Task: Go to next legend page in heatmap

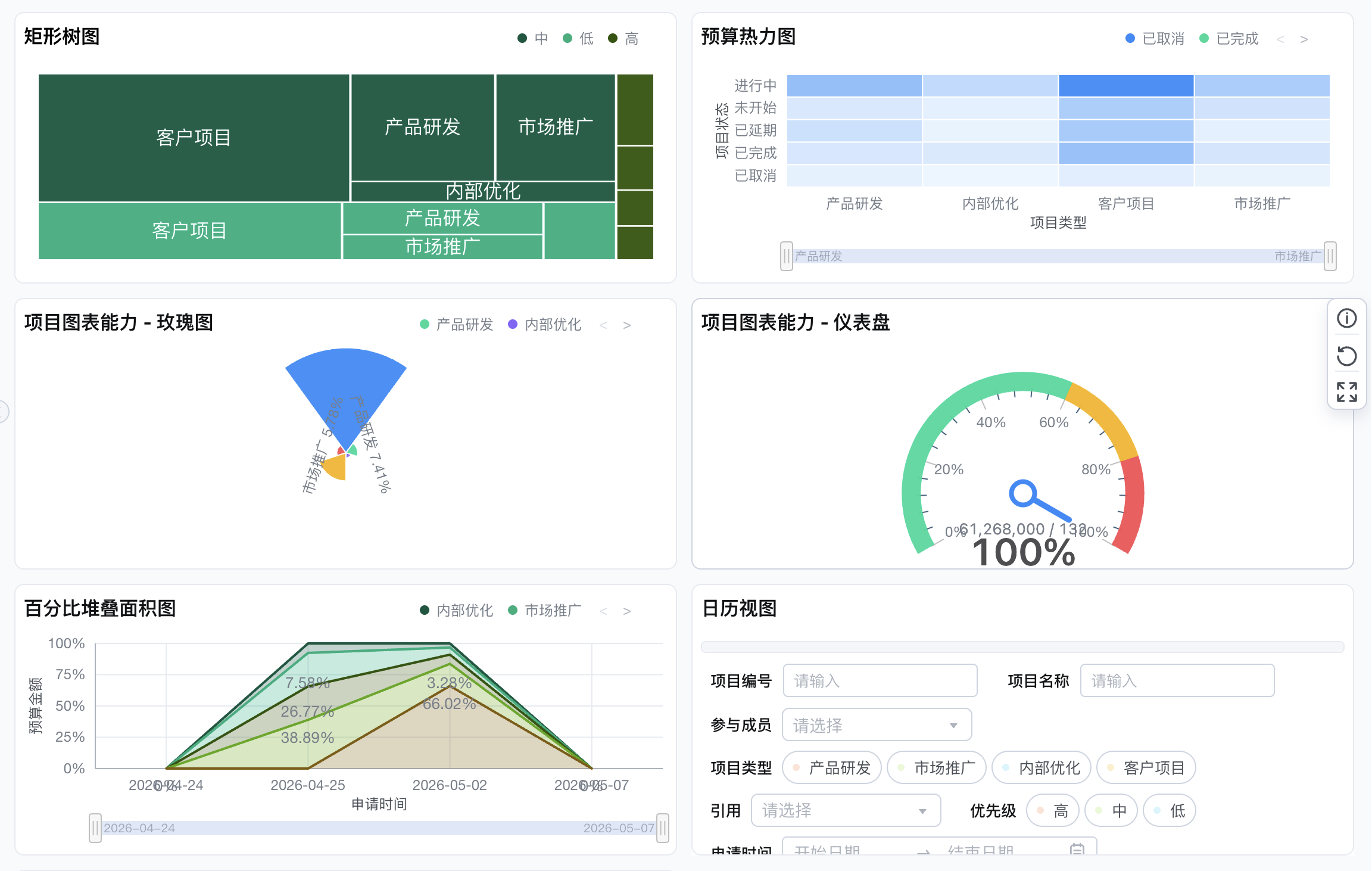Action: click(1304, 39)
